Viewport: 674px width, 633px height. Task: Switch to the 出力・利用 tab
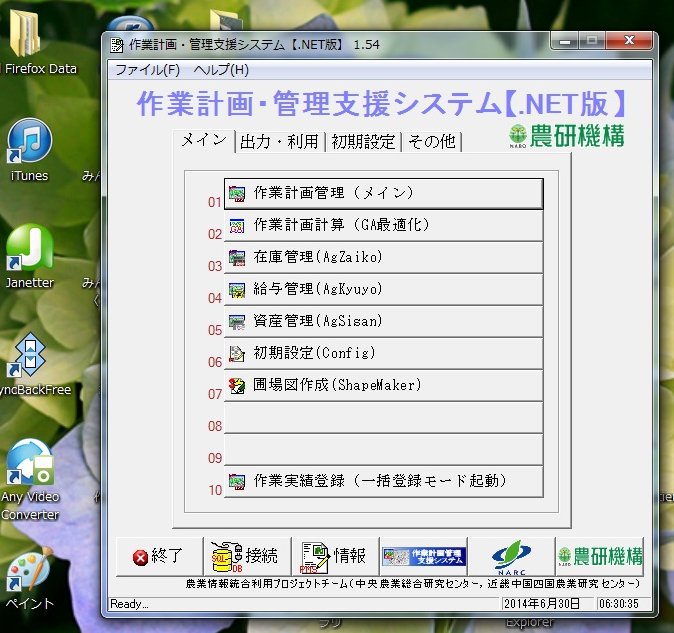click(x=279, y=142)
